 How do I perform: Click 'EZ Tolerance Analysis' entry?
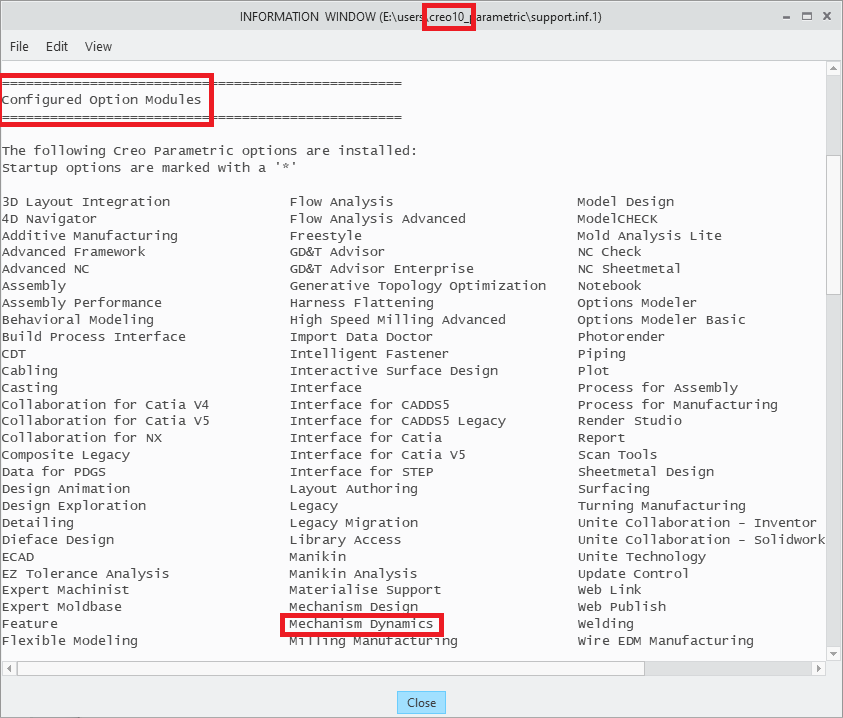click(85, 574)
